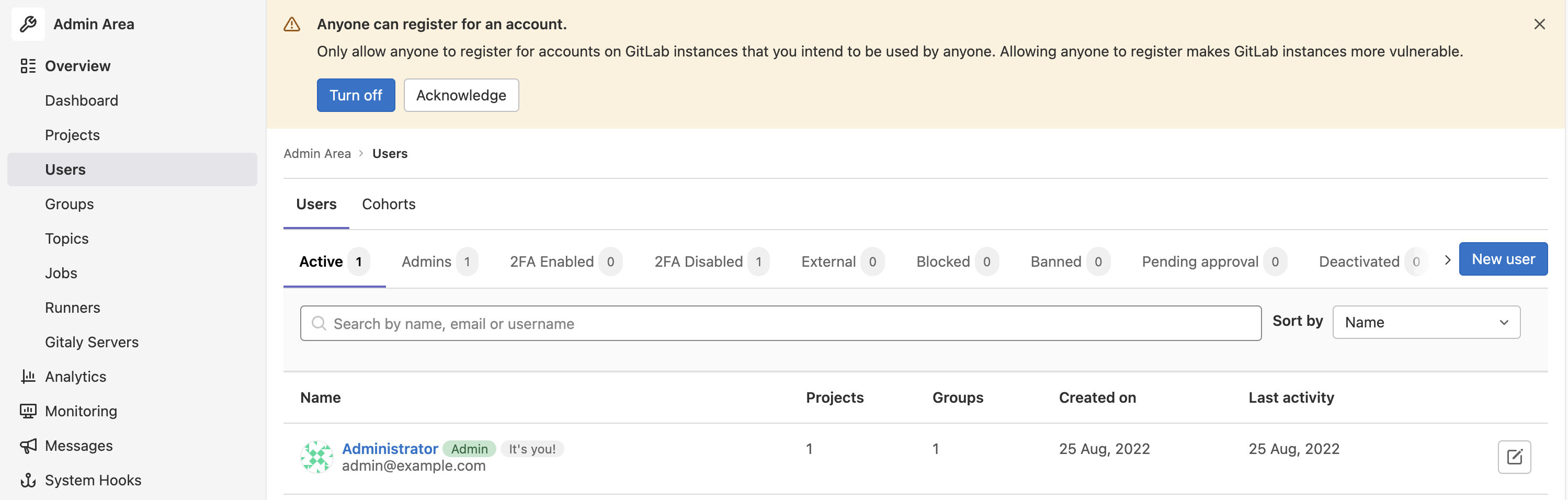The height and width of the screenshot is (500, 1568).
Task: Switch to the 2FA Enabled filter tab
Action: [566, 262]
